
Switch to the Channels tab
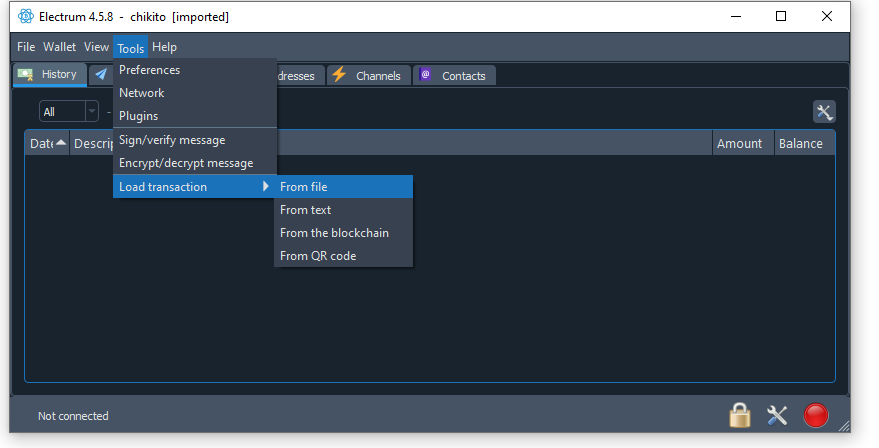point(369,76)
